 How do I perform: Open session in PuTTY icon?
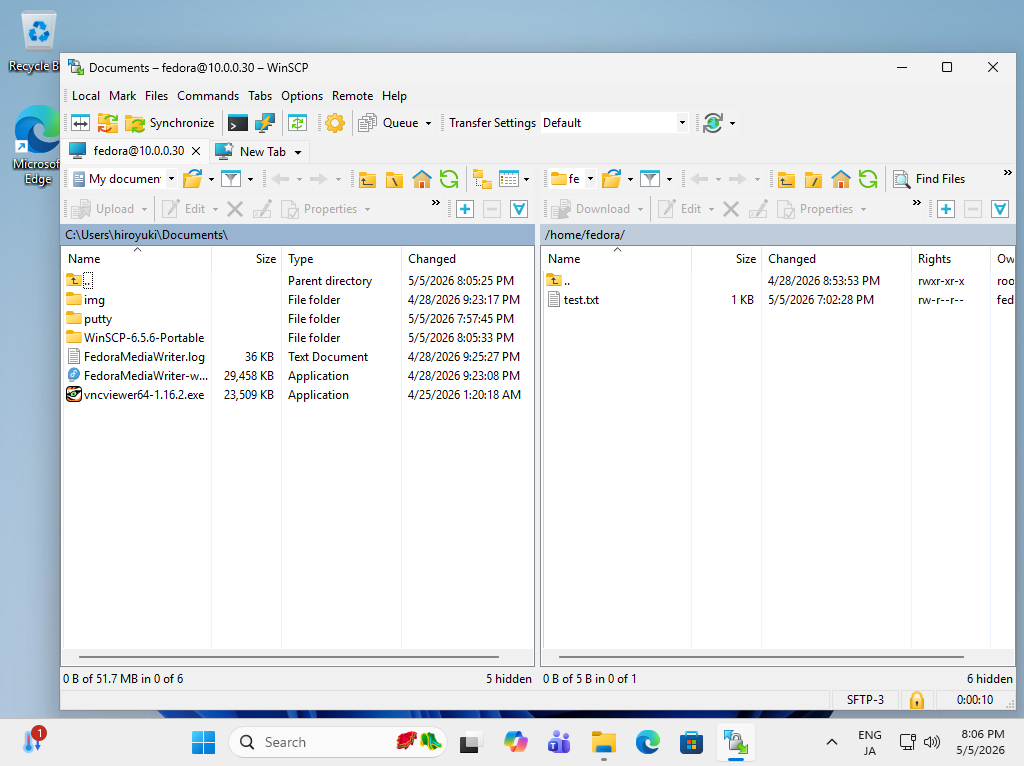[x=264, y=123]
